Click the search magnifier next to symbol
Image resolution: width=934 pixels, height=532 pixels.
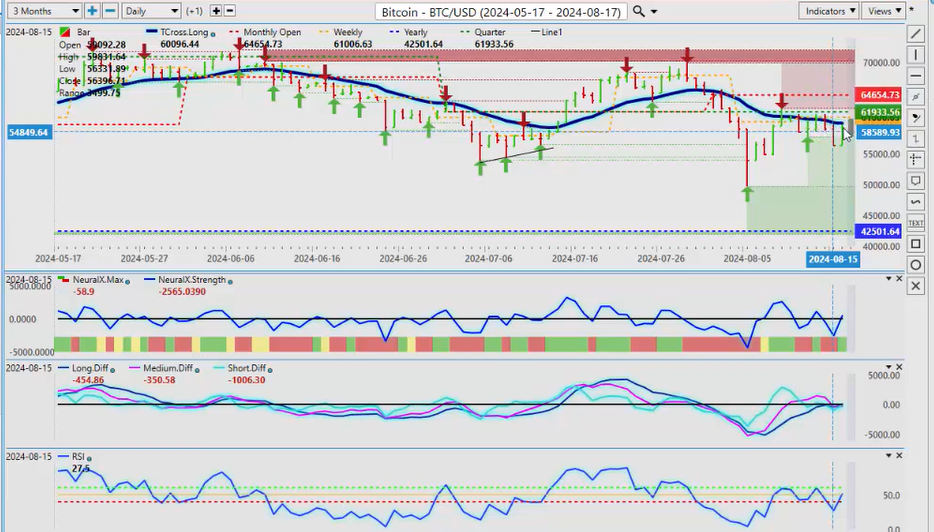coord(638,11)
